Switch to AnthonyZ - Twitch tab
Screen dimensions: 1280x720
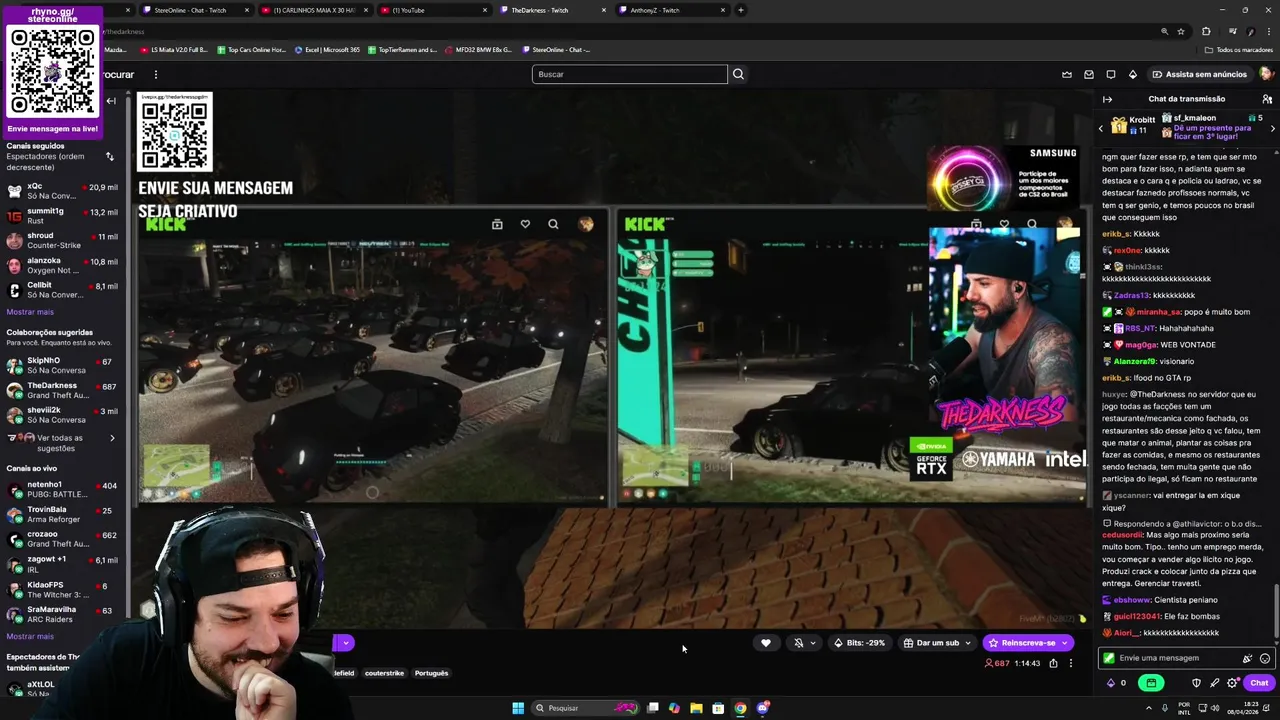pos(671,10)
